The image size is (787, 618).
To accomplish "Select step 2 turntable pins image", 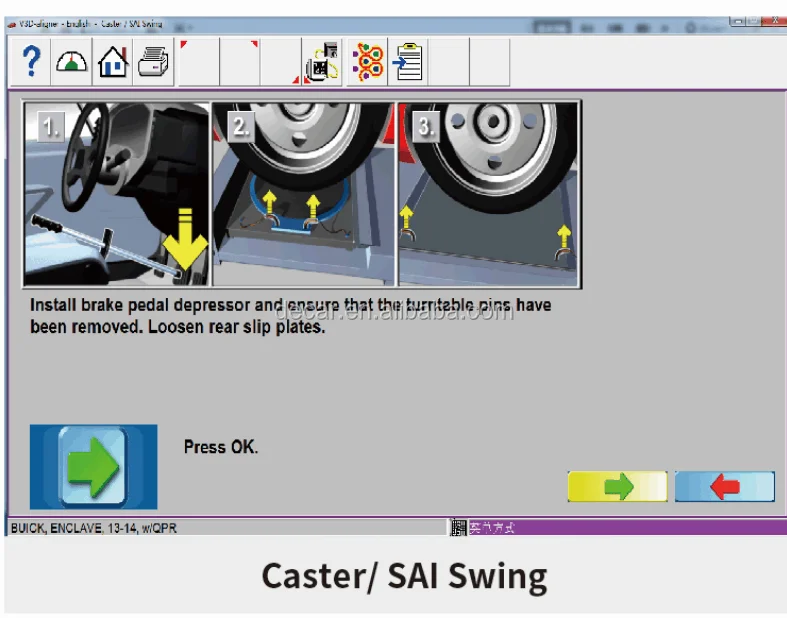I will (304, 194).
